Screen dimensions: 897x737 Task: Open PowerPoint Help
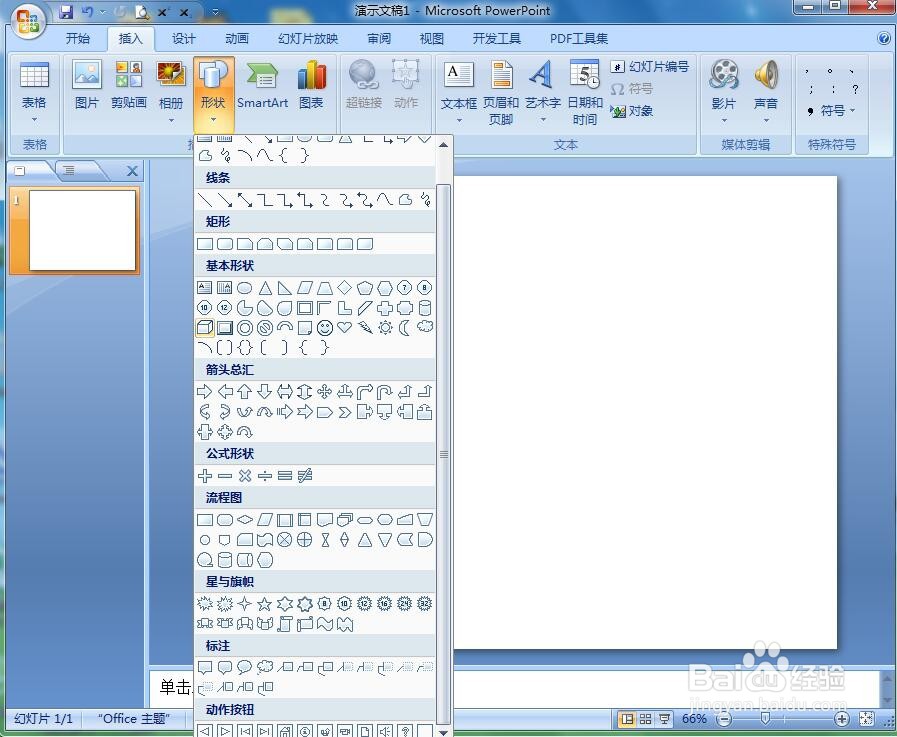pos(883,38)
